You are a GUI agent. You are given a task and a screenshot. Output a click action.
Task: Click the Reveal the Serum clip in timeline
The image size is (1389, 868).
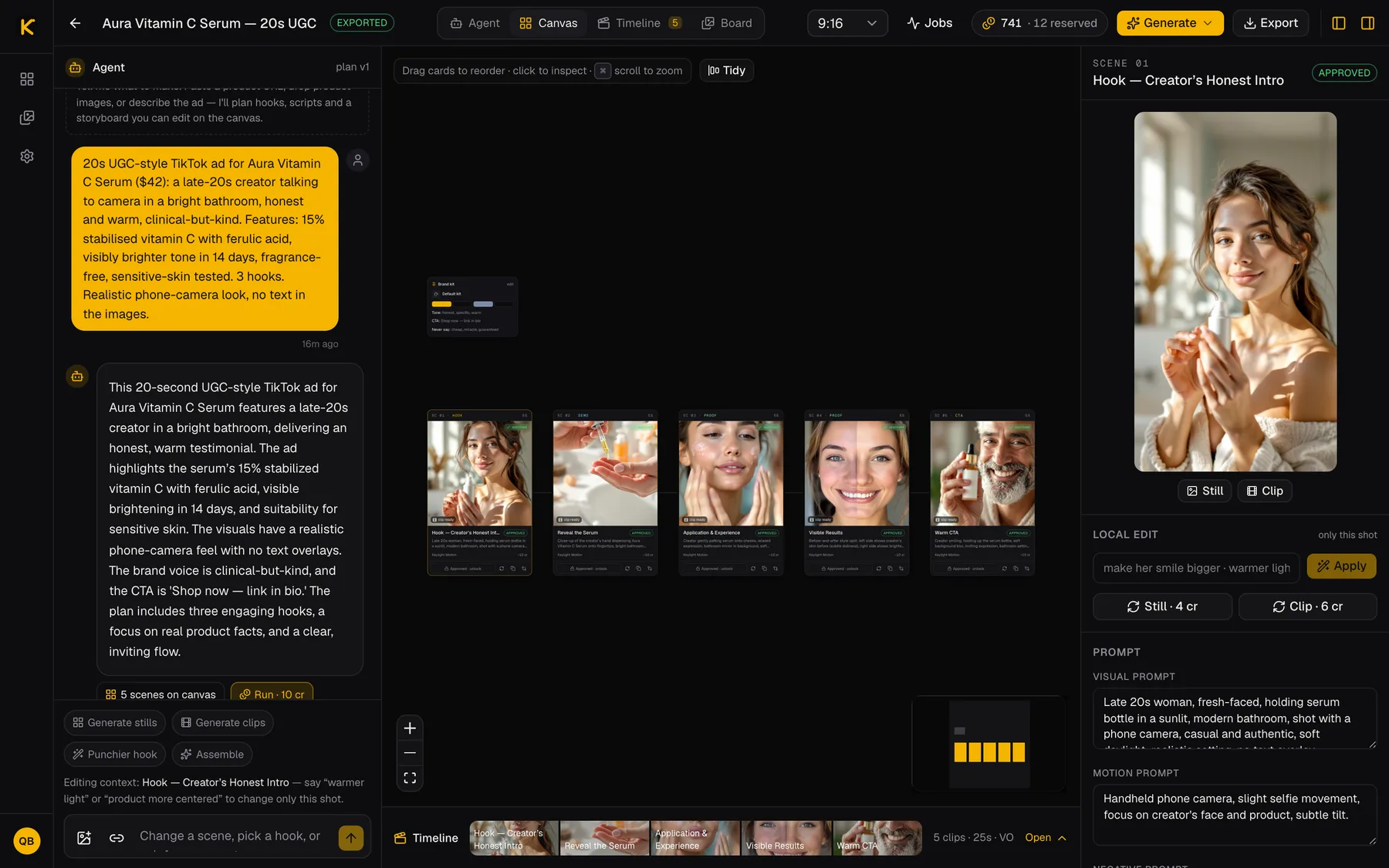pos(604,838)
